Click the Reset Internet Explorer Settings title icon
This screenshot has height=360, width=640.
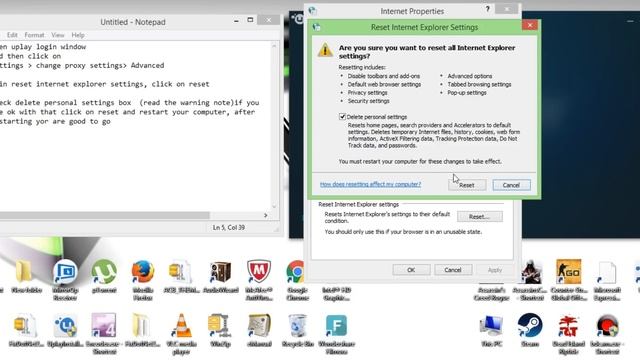click(316, 27)
